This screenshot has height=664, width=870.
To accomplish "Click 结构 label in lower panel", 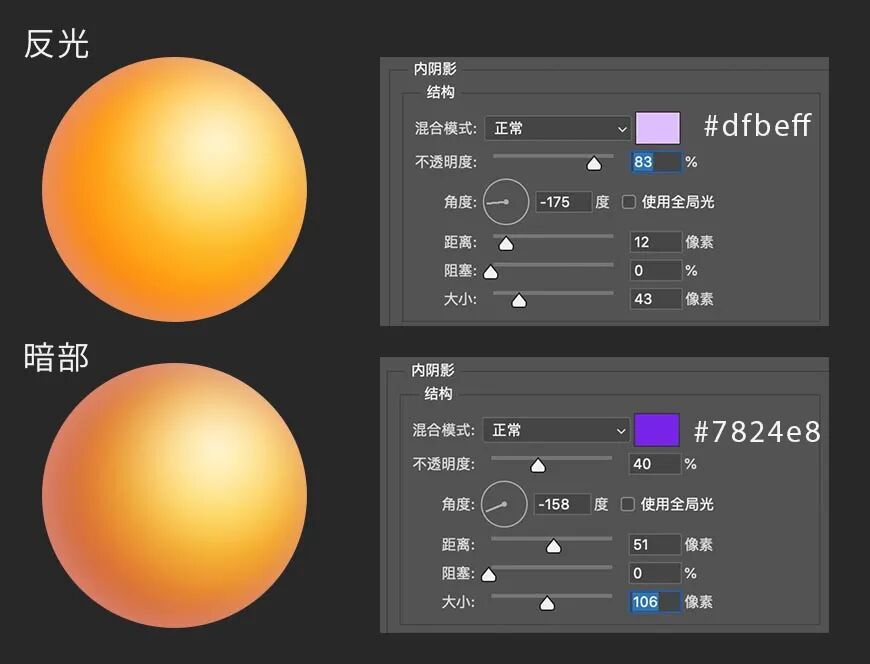I will 438,394.
